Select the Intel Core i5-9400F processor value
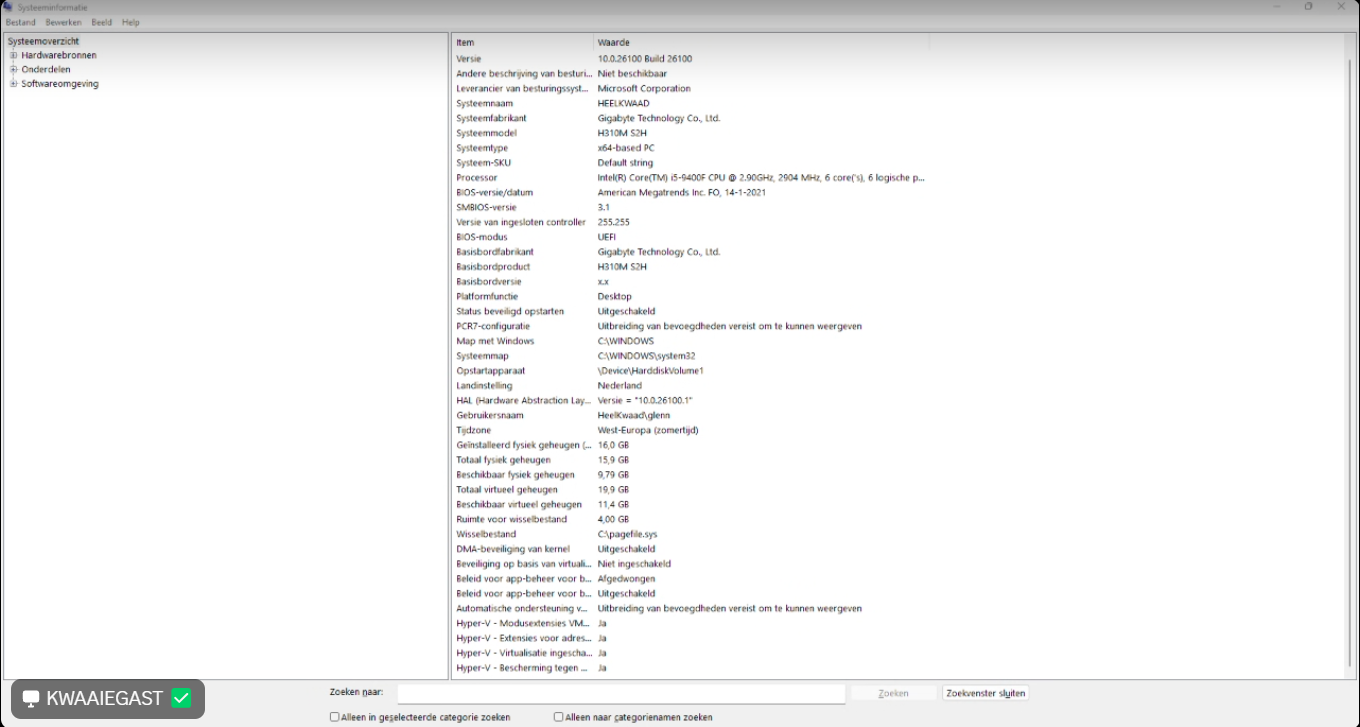The image size is (1360, 727). pyautogui.click(x=761, y=178)
